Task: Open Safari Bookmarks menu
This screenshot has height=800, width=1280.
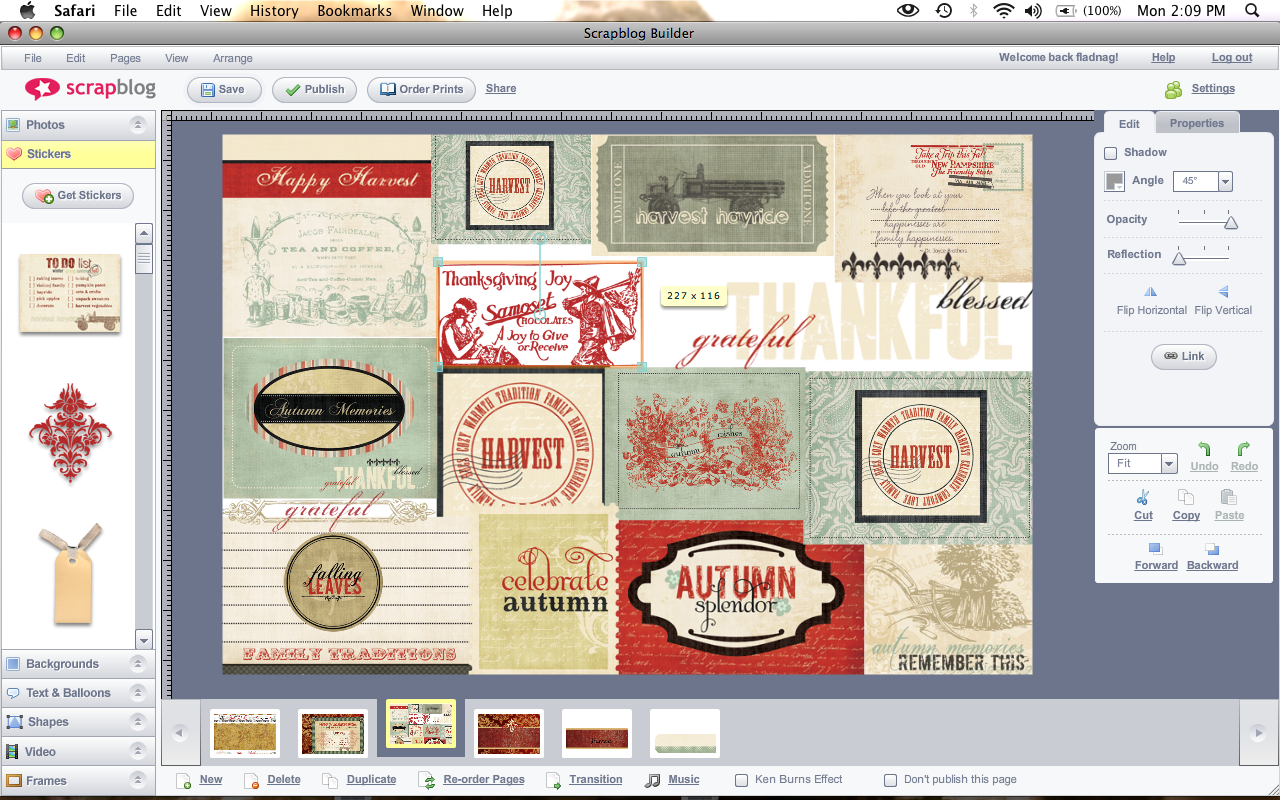Action: click(x=355, y=11)
